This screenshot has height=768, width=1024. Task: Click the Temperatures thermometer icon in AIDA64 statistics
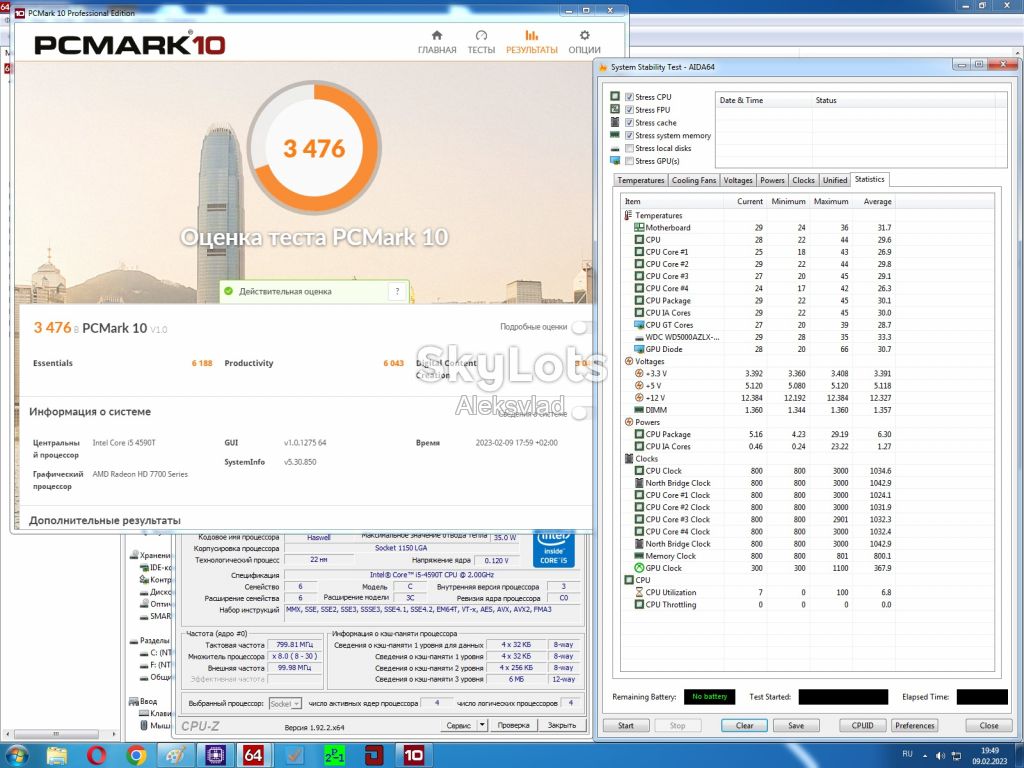tap(628, 216)
